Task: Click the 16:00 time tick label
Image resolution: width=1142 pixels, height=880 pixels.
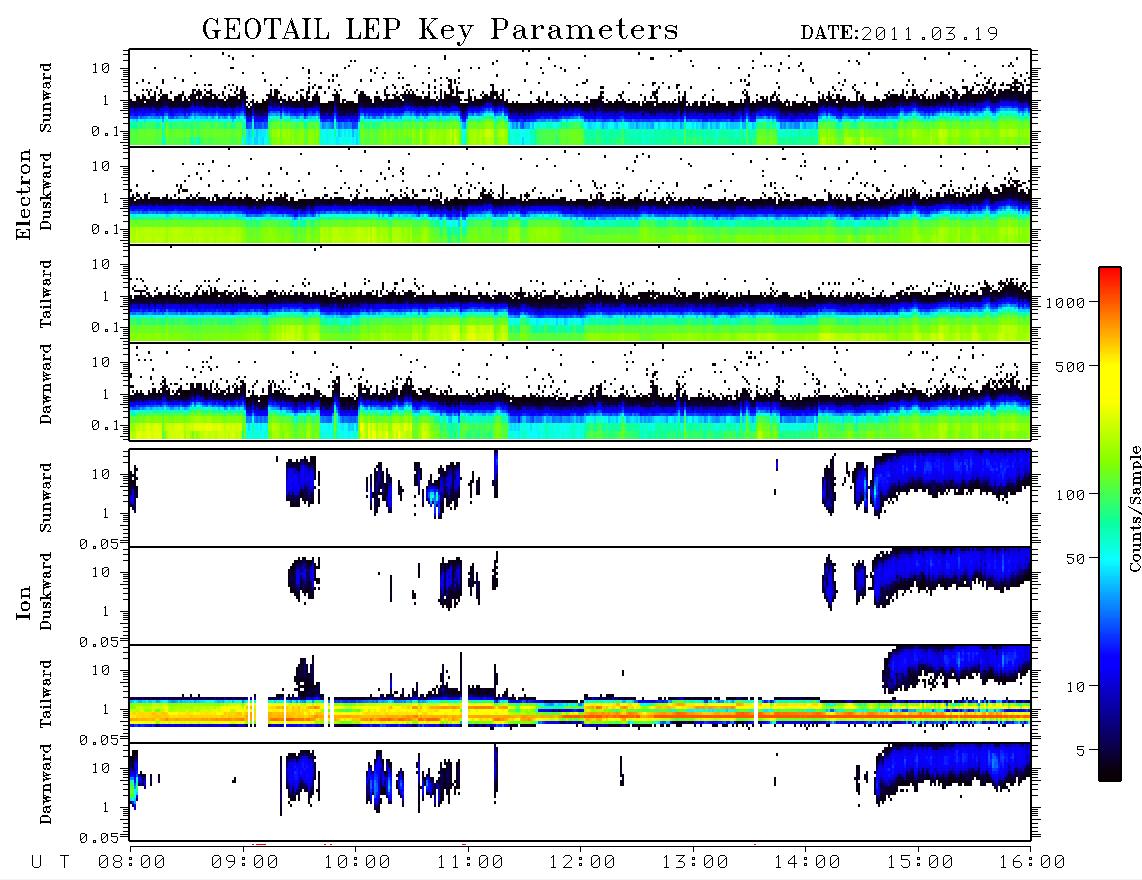Action: 1032,863
